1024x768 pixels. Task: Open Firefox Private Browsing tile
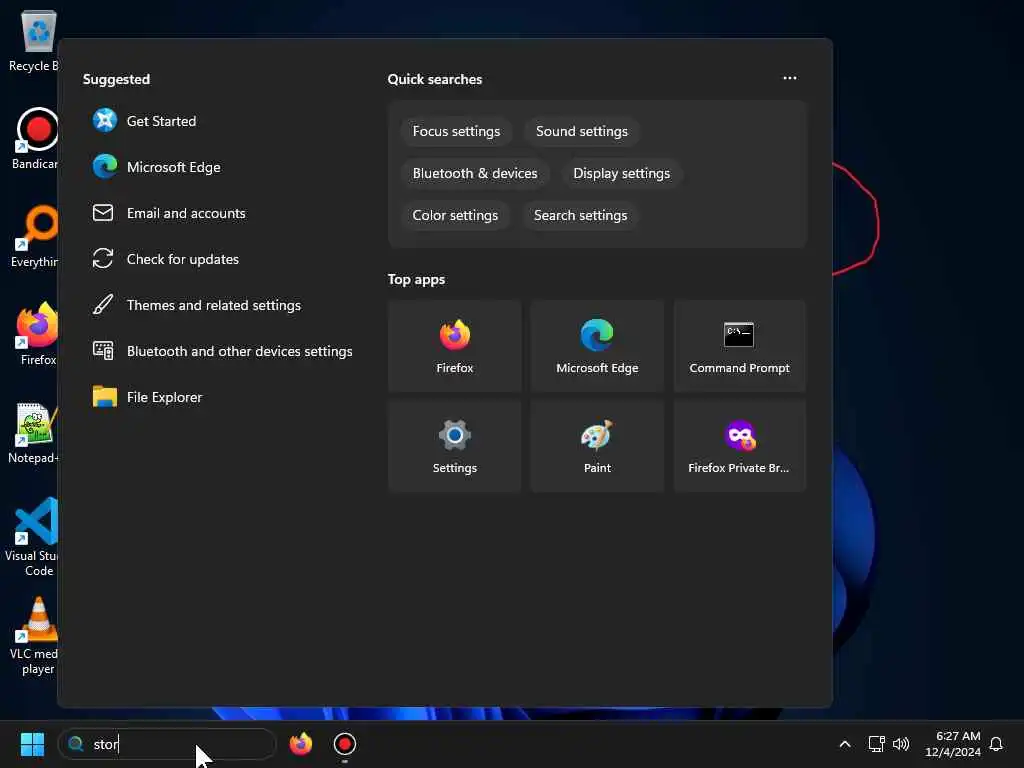pyautogui.click(x=739, y=446)
